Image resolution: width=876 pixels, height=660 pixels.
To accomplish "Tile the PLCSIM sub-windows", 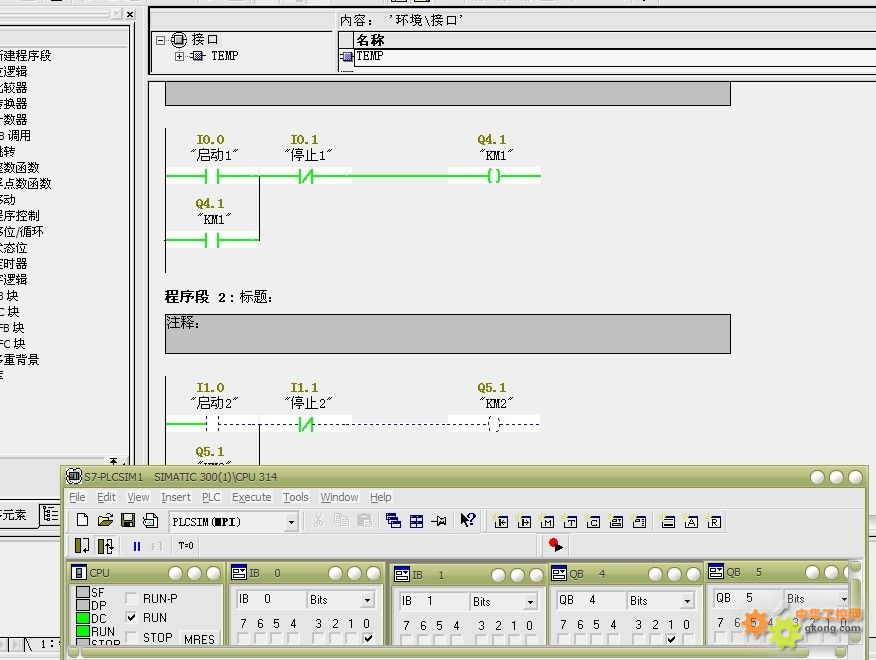I will click(416, 521).
